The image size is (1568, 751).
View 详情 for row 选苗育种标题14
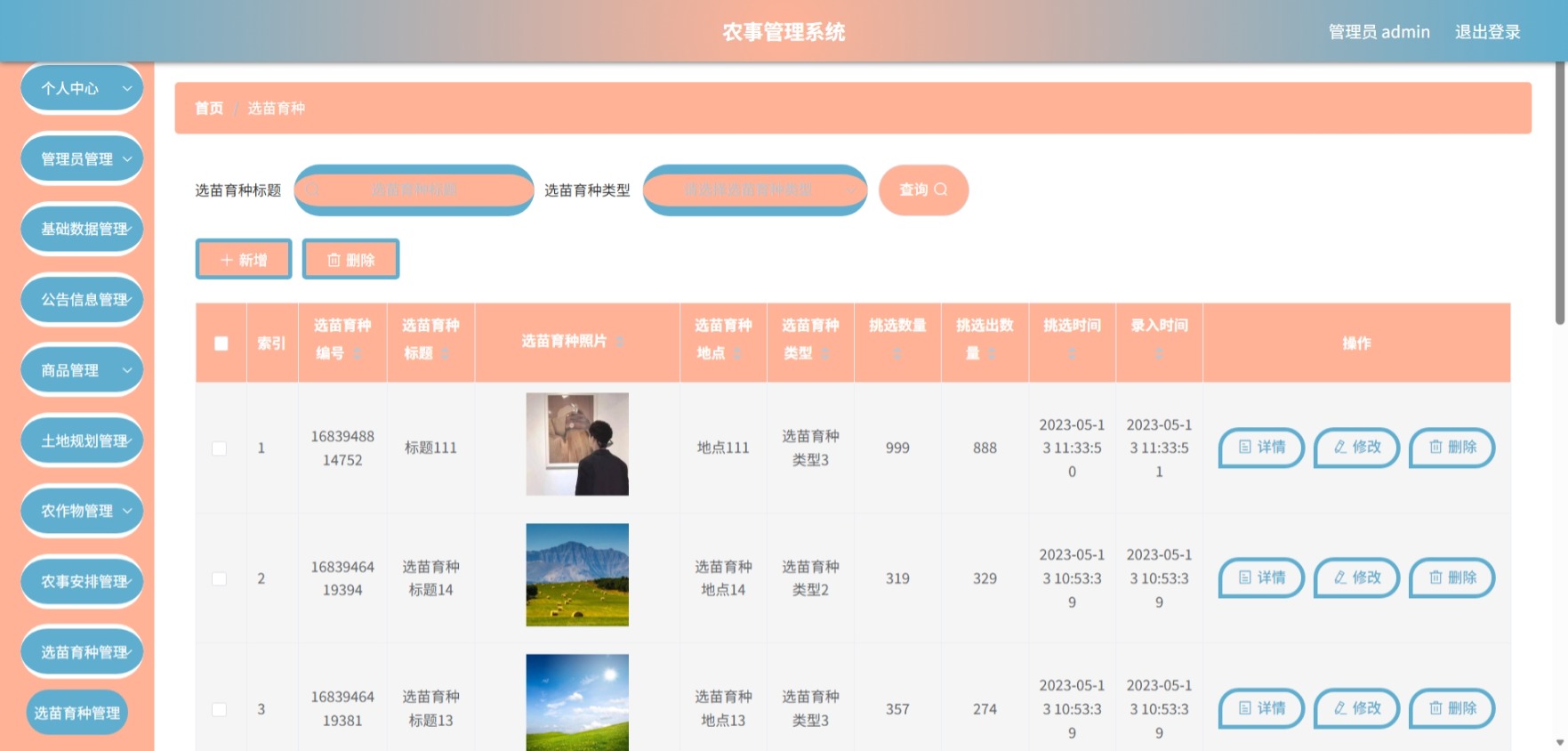click(x=1261, y=577)
